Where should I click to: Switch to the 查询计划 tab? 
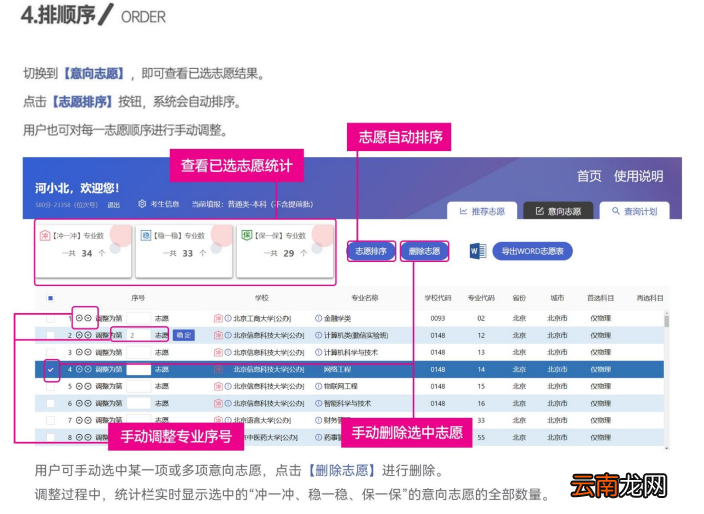pyautogui.click(x=634, y=211)
